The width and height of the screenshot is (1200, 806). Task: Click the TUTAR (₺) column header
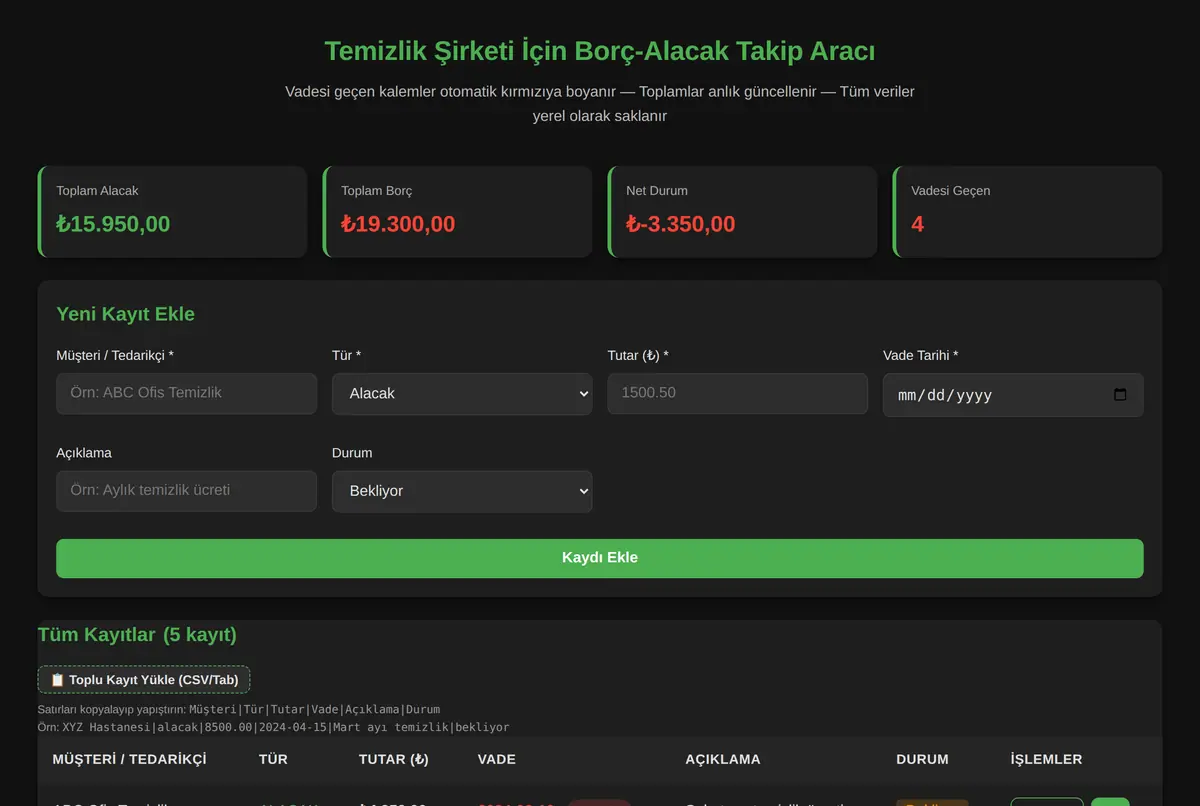pos(394,759)
